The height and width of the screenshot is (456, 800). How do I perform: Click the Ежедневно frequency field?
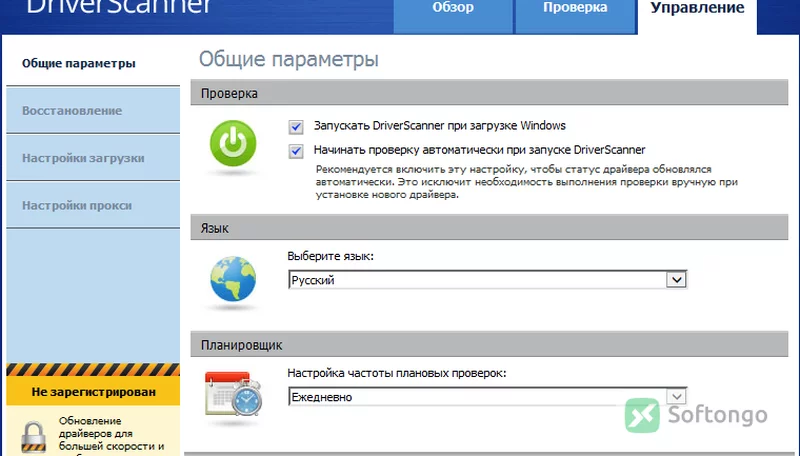pyautogui.click(x=488, y=396)
